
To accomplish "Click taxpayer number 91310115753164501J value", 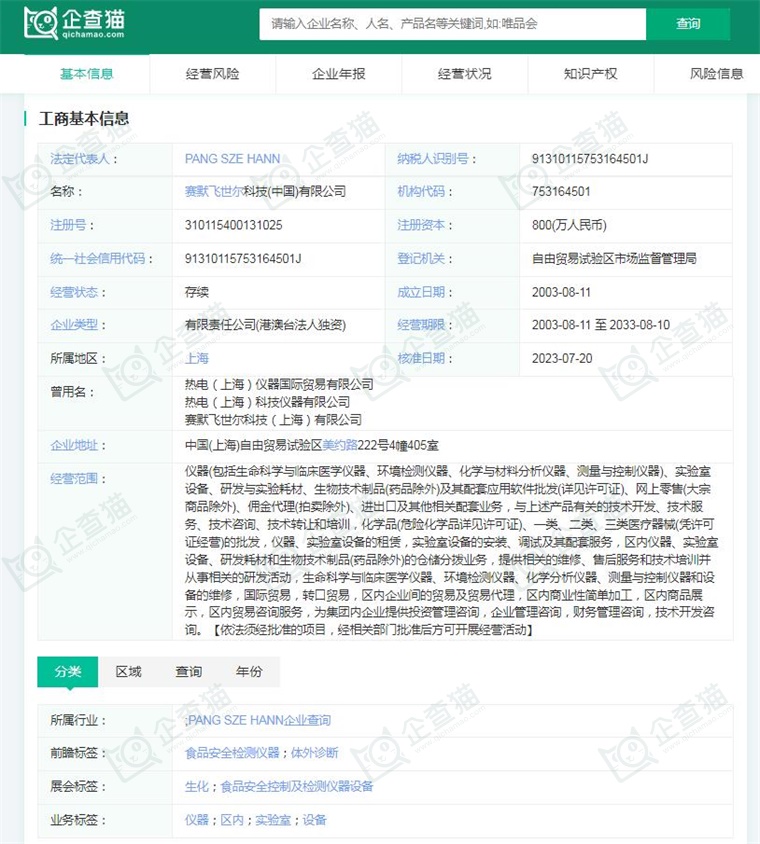I will pos(590,159).
